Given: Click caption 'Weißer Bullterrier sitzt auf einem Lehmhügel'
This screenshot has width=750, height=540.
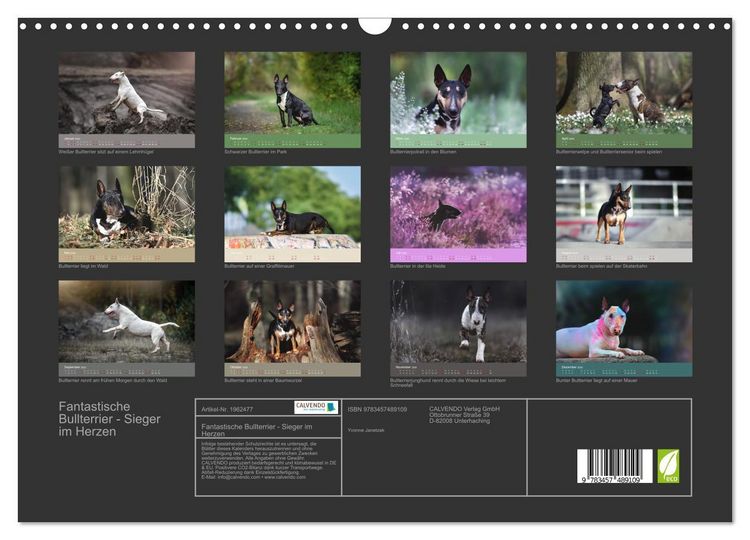Looking at the screenshot, I should [x=106, y=152].
